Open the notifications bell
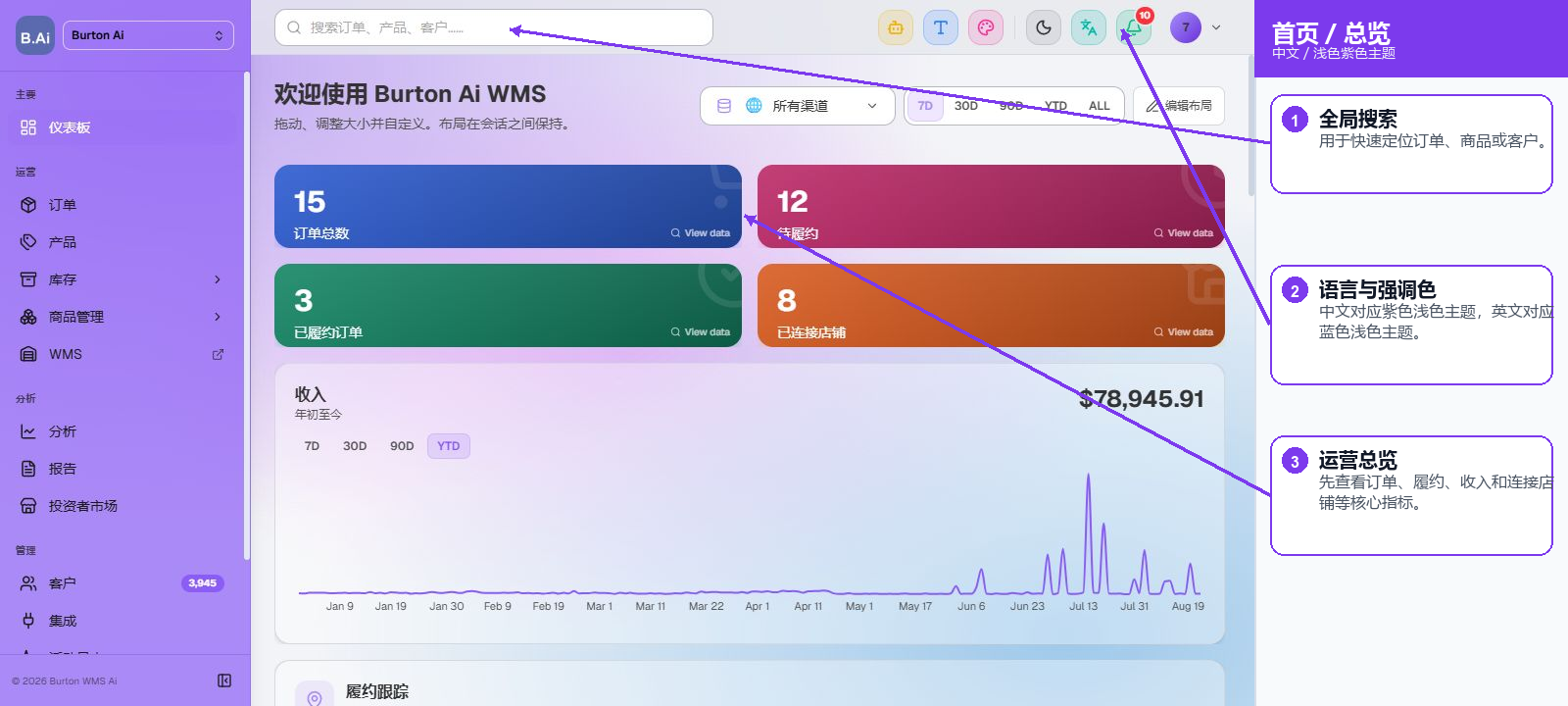The width and height of the screenshot is (1568, 706). coord(1134,27)
